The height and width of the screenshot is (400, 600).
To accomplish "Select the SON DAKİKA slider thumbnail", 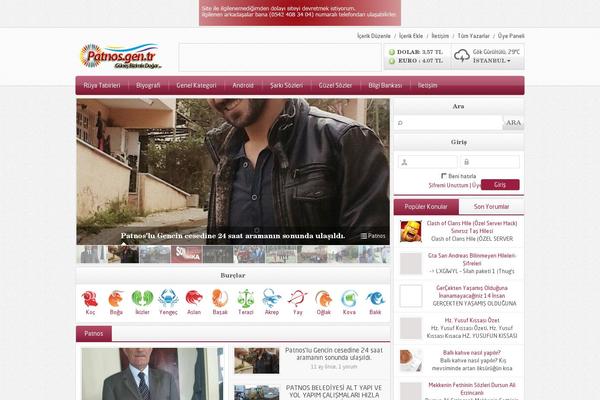I will pyautogui.click(x=186, y=254).
